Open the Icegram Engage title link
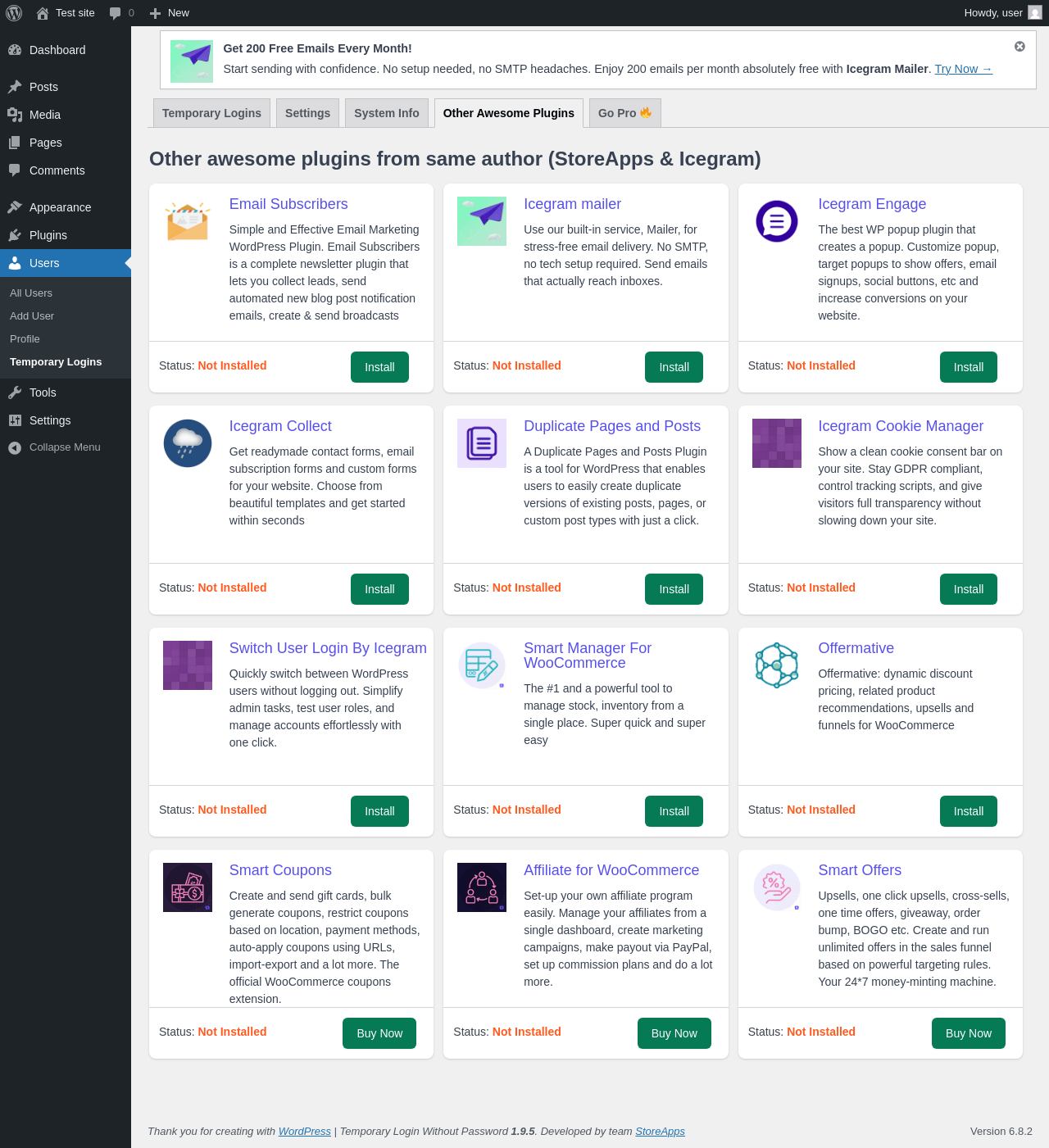1049x1148 pixels. [872, 204]
